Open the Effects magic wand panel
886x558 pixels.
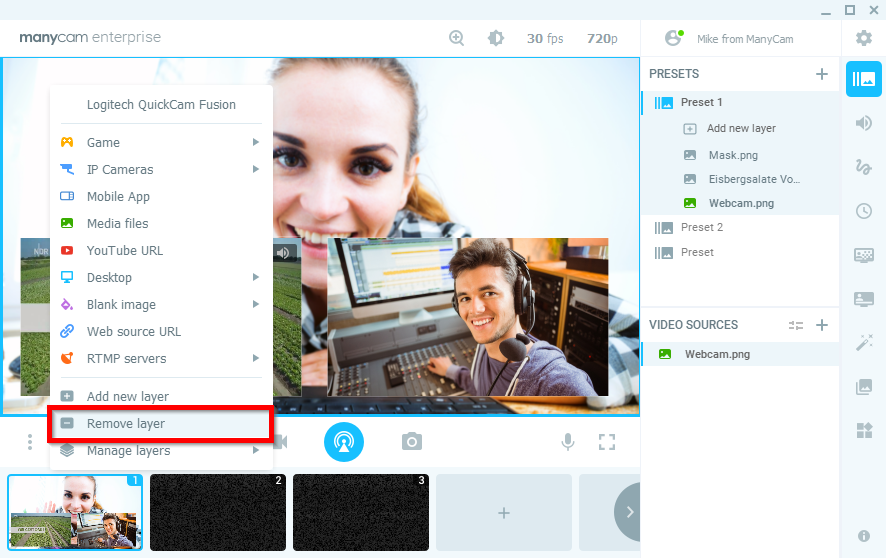(863, 342)
